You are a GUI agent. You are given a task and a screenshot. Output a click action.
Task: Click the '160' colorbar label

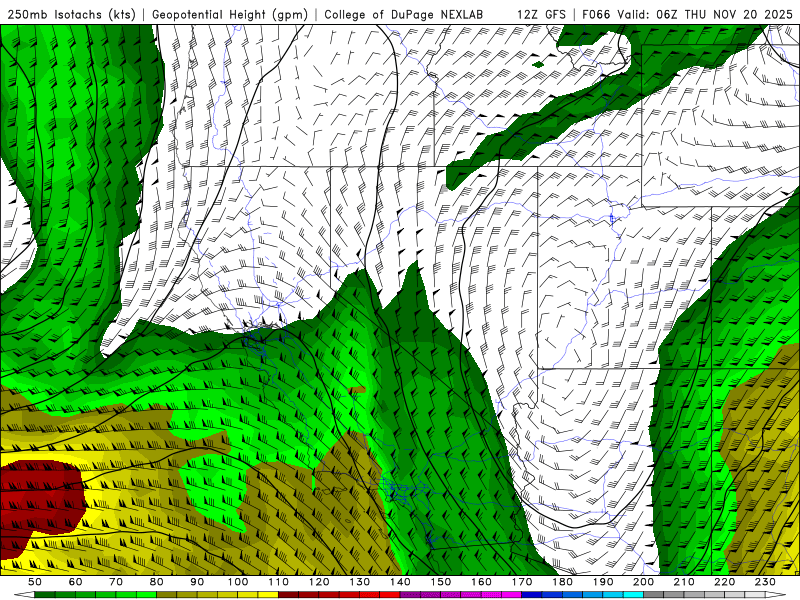pyautogui.click(x=481, y=582)
